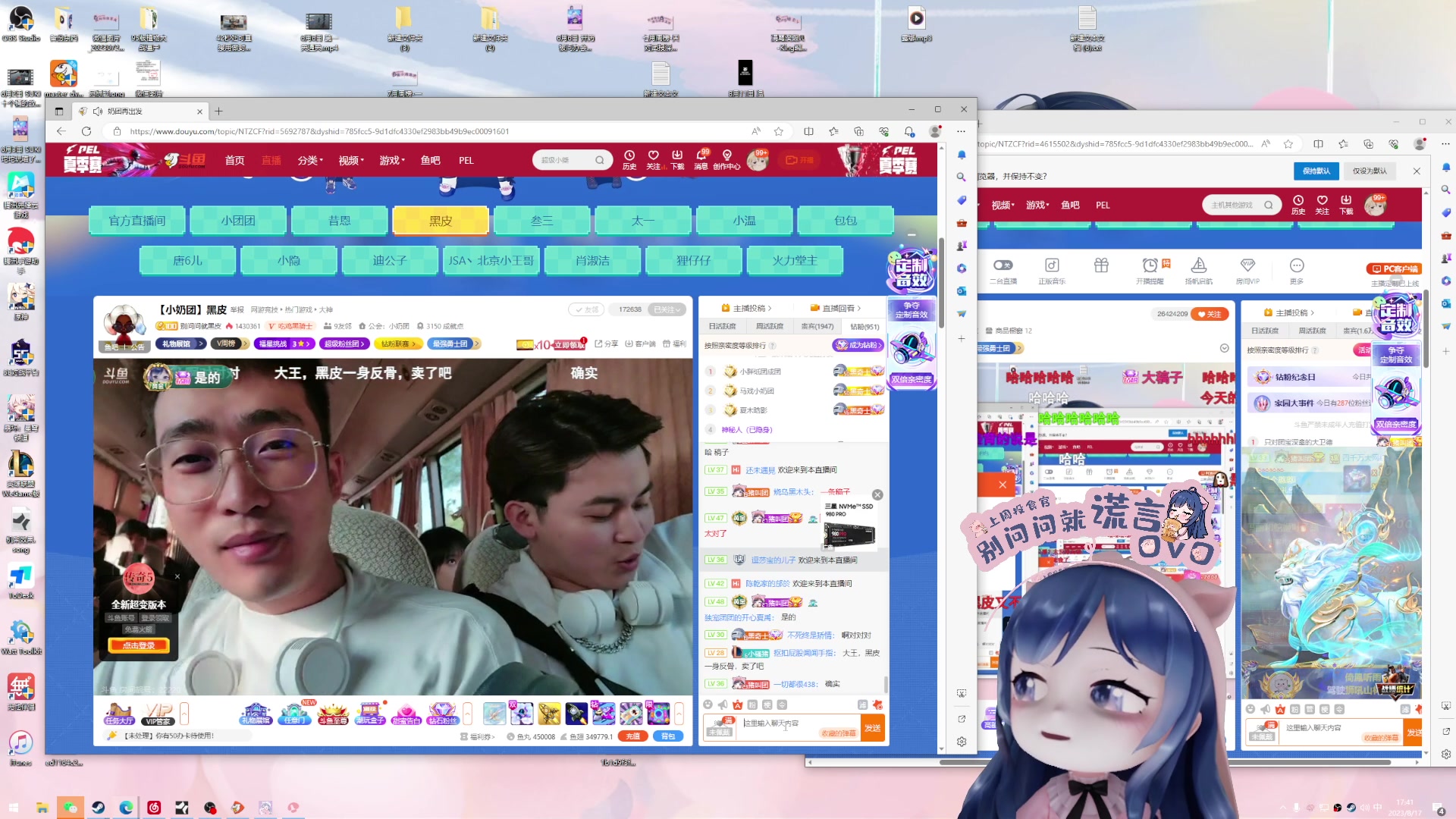Open the emoji picker in the chat toolbar
The height and width of the screenshot is (819, 1456).
coord(708,705)
